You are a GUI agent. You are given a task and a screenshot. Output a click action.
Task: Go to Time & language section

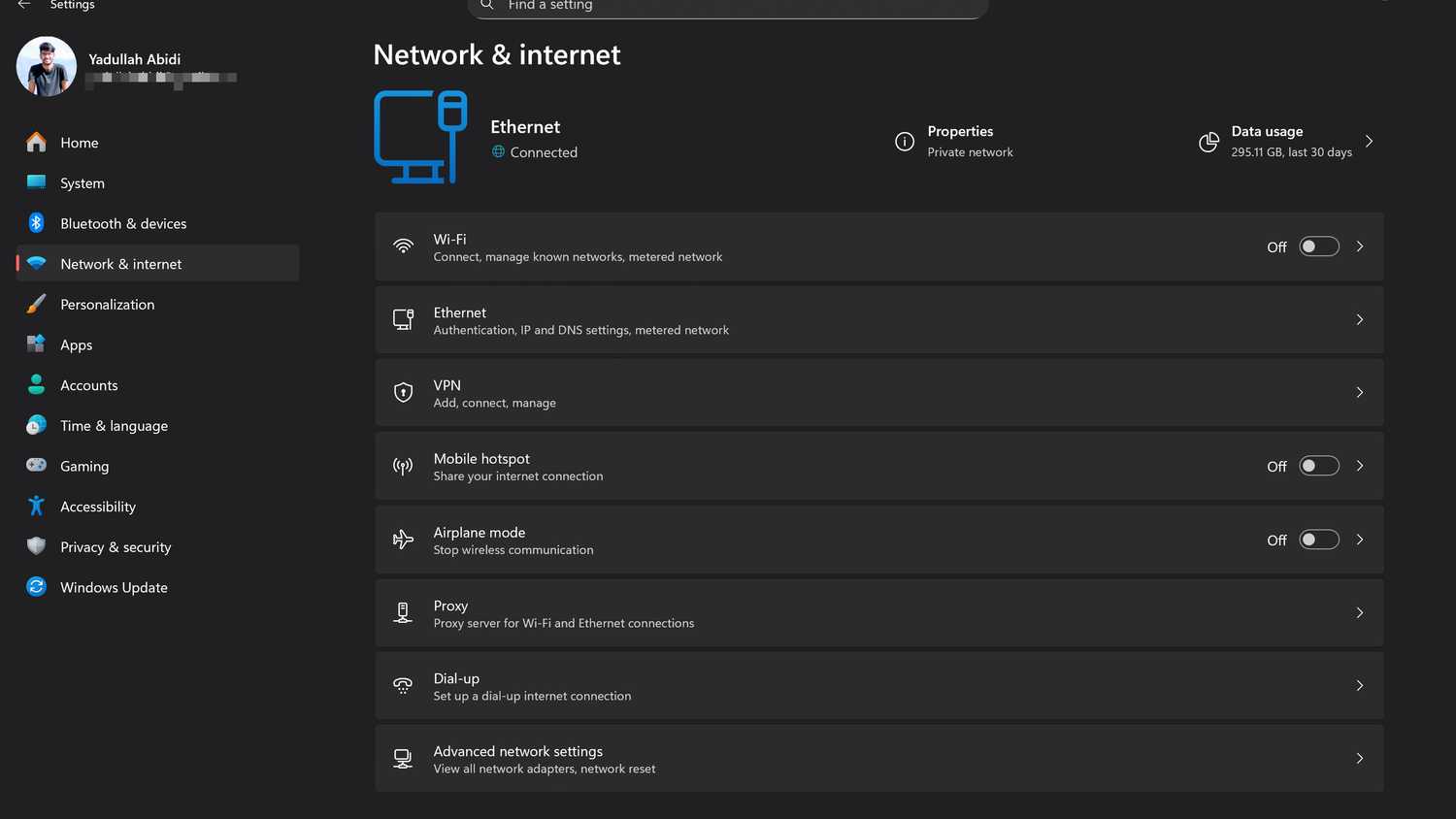[114, 426]
